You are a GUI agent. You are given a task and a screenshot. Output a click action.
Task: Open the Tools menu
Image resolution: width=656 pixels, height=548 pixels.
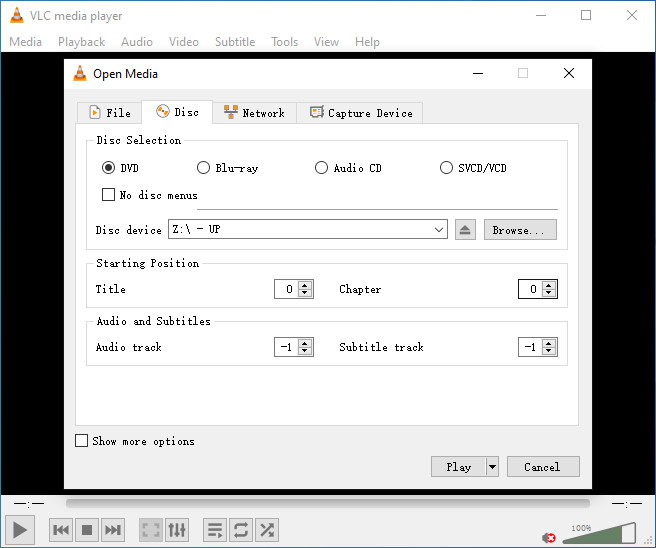pos(284,42)
